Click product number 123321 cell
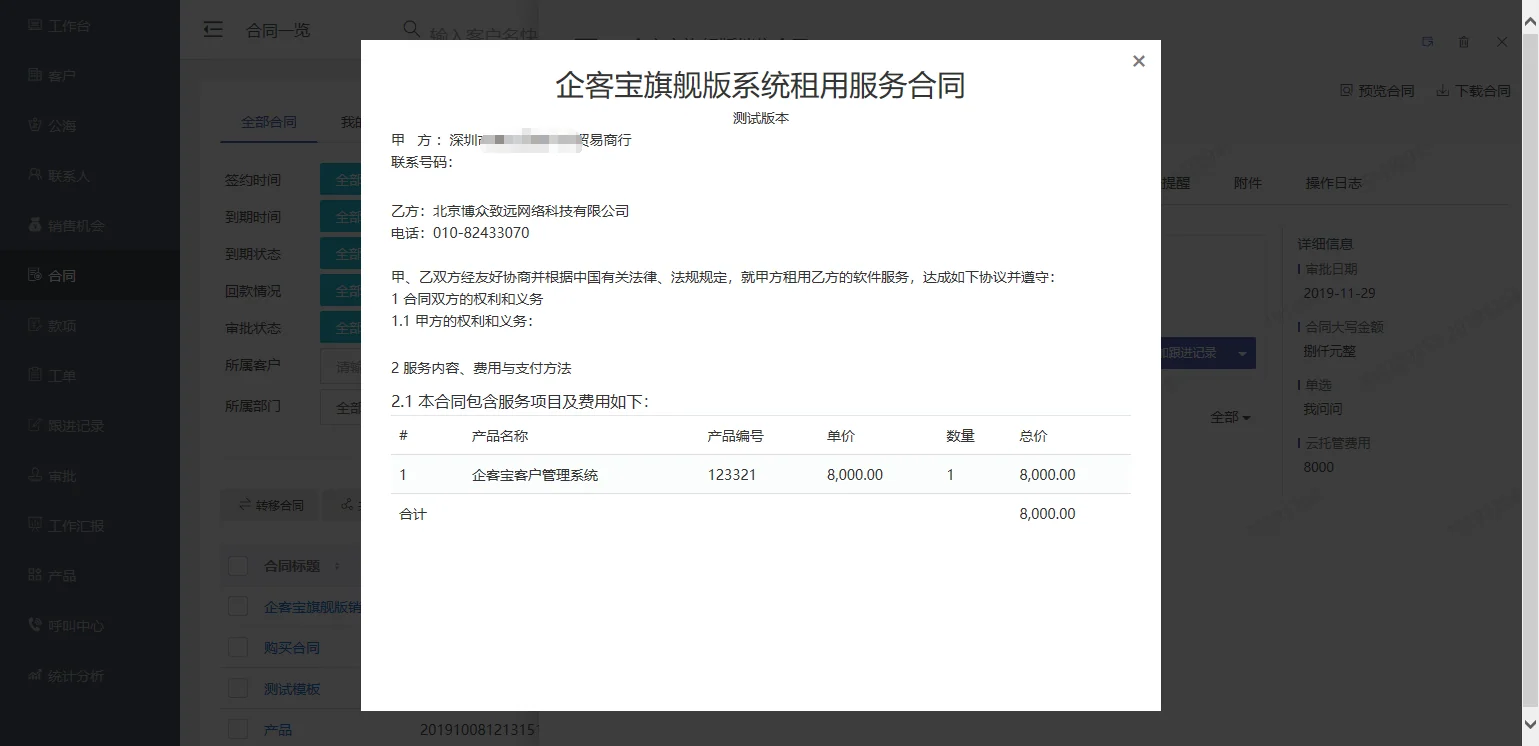1539x746 pixels. click(732, 475)
